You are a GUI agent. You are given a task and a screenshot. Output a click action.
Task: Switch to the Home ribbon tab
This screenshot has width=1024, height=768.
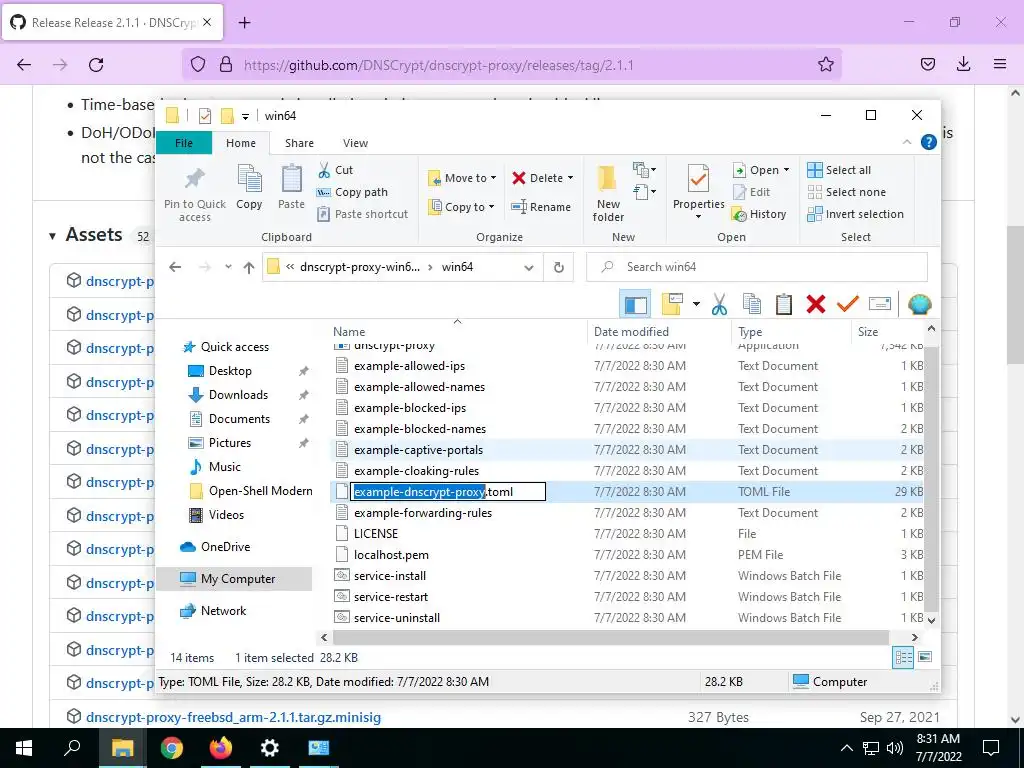(241, 143)
